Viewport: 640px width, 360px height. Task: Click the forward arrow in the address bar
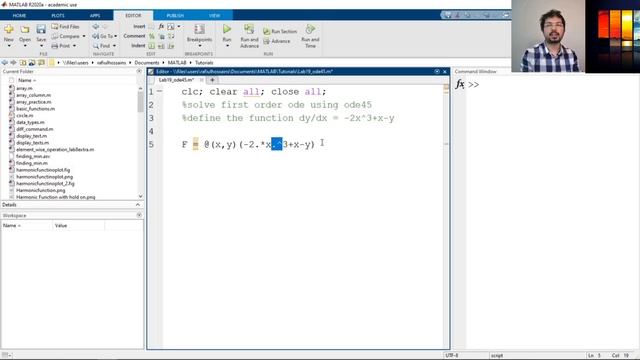(13, 63)
